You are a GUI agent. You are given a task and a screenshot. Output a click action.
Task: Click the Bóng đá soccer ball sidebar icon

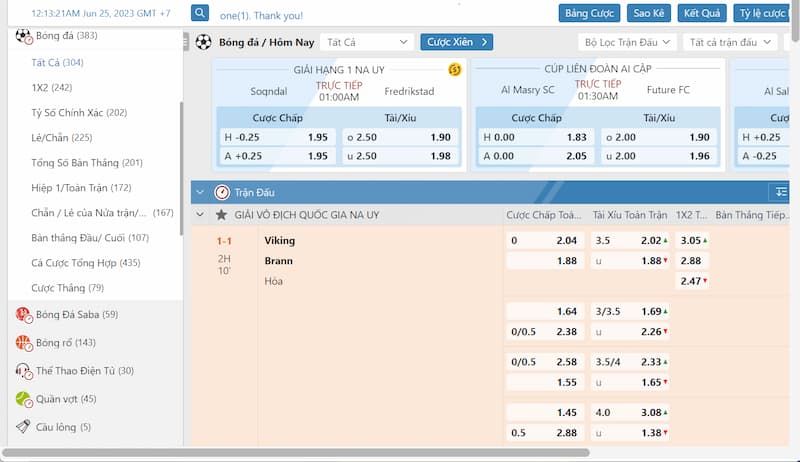(24, 36)
